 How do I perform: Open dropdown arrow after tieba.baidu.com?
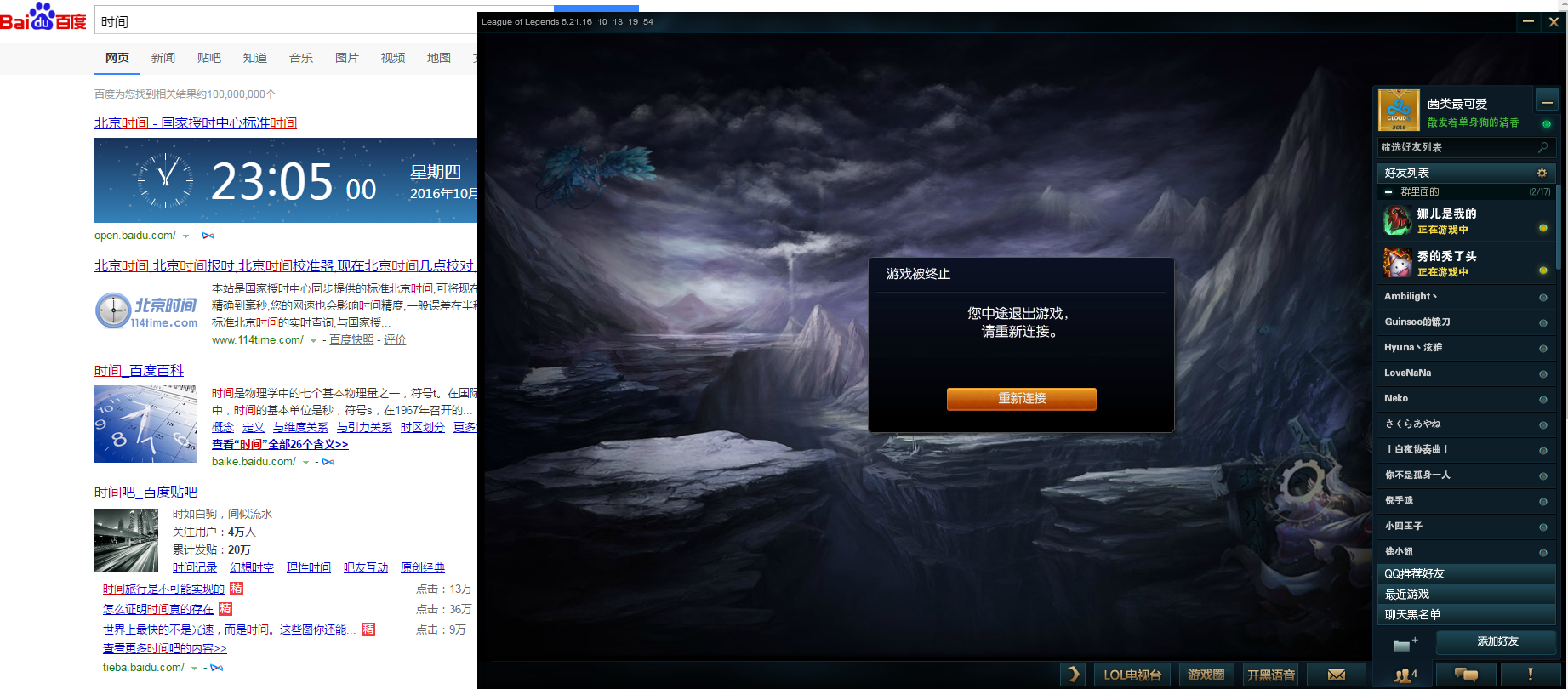coord(194,669)
